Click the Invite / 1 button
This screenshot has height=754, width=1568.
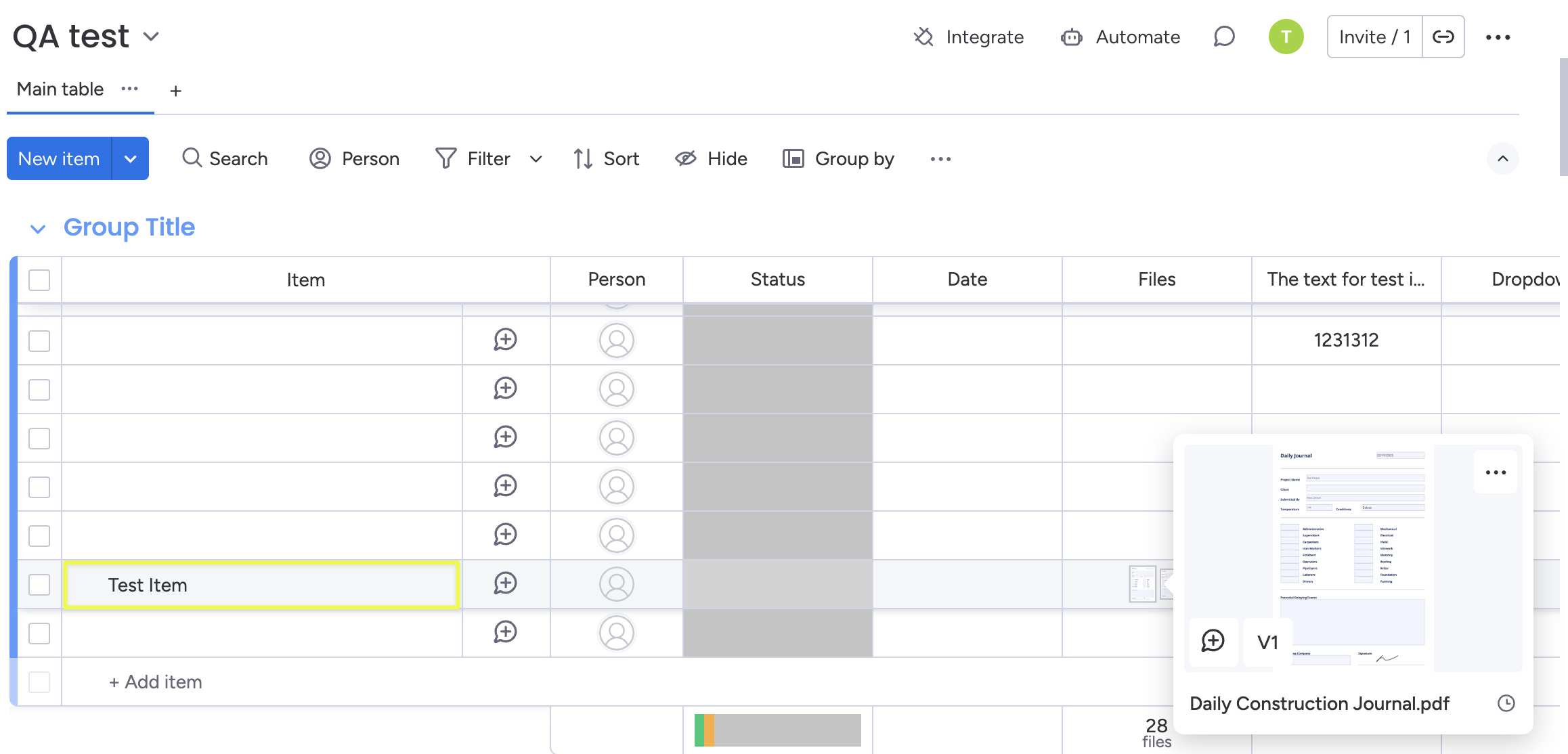click(1374, 37)
